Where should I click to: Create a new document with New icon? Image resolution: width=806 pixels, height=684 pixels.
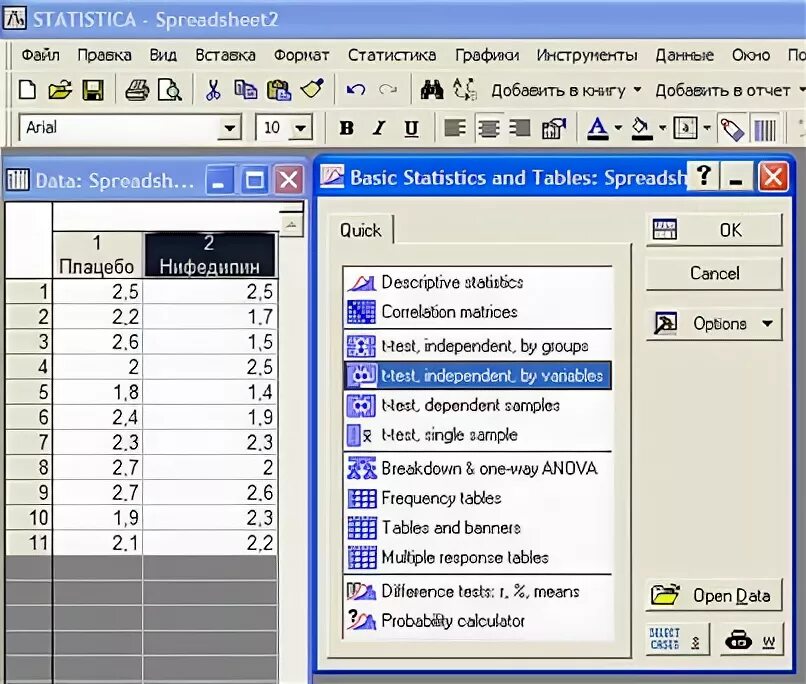[27, 90]
